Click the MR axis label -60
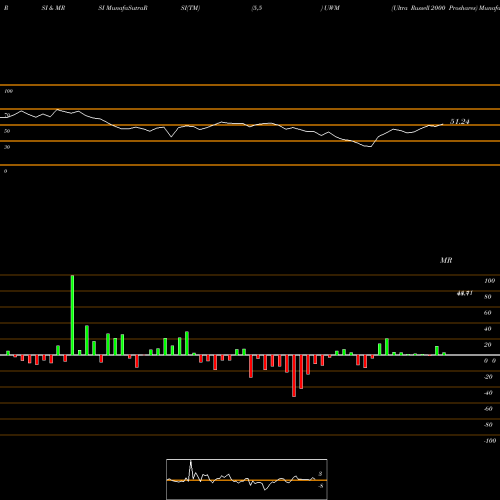500x500 pixels. (x=488, y=409)
